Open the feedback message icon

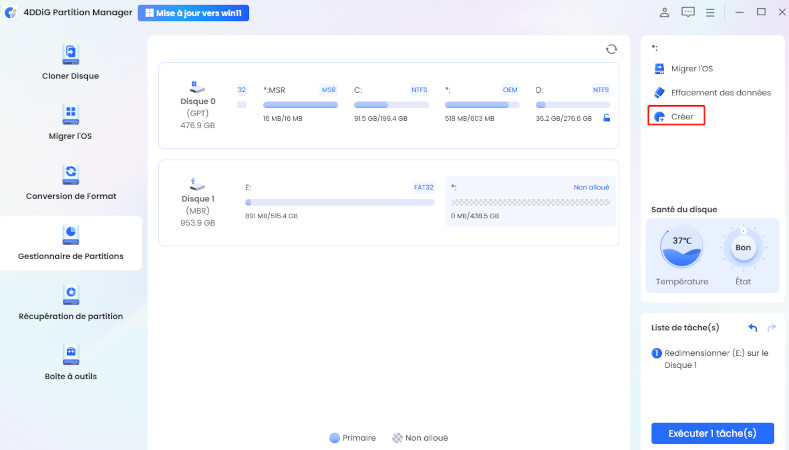coord(688,13)
